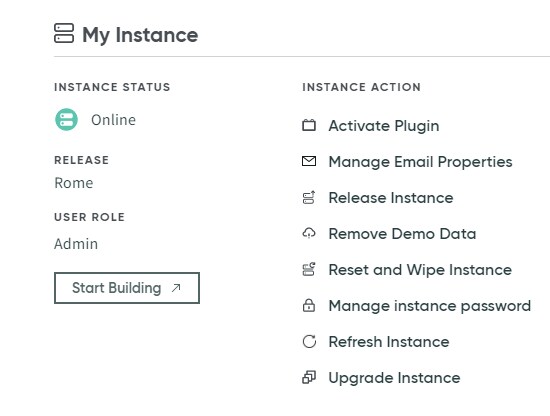Click the Release Instance server icon
This screenshot has height=416, width=550.
tap(309, 197)
